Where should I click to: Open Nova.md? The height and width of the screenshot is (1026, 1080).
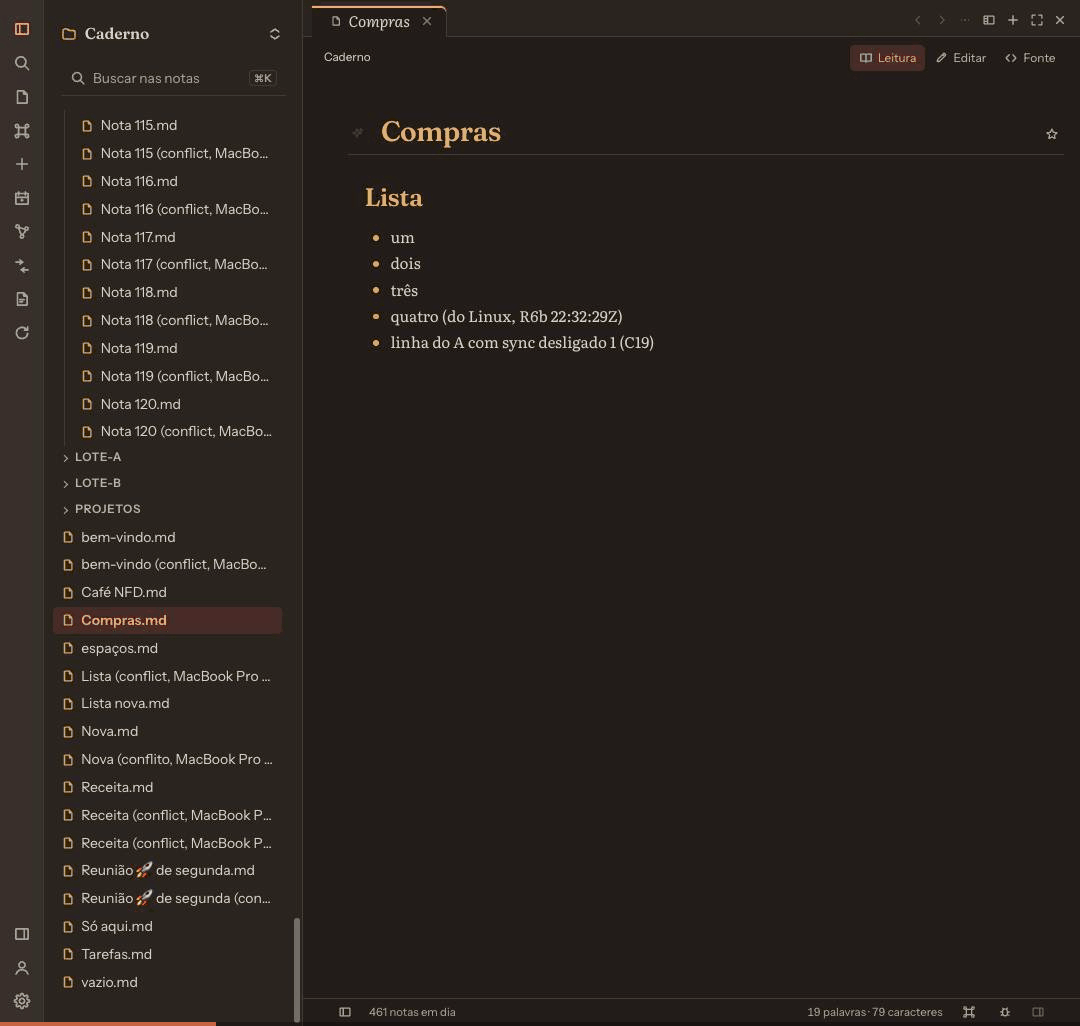pyautogui.click(x=167, y=731)
